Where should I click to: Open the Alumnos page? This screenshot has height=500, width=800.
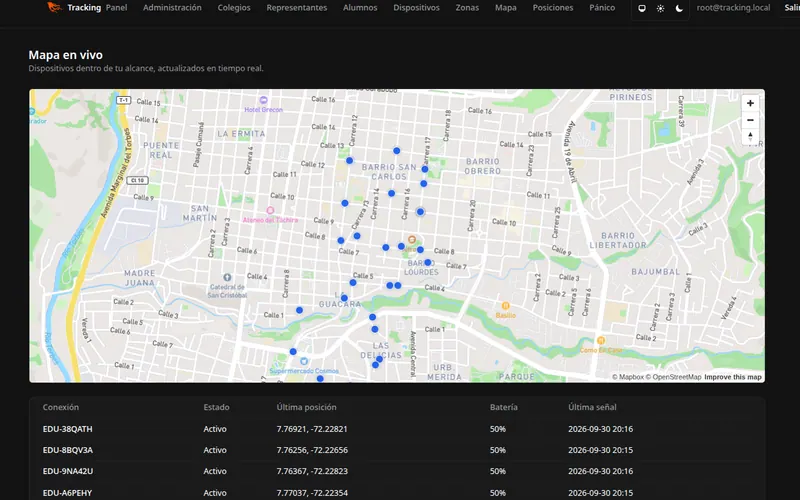[x=360, y=8]
